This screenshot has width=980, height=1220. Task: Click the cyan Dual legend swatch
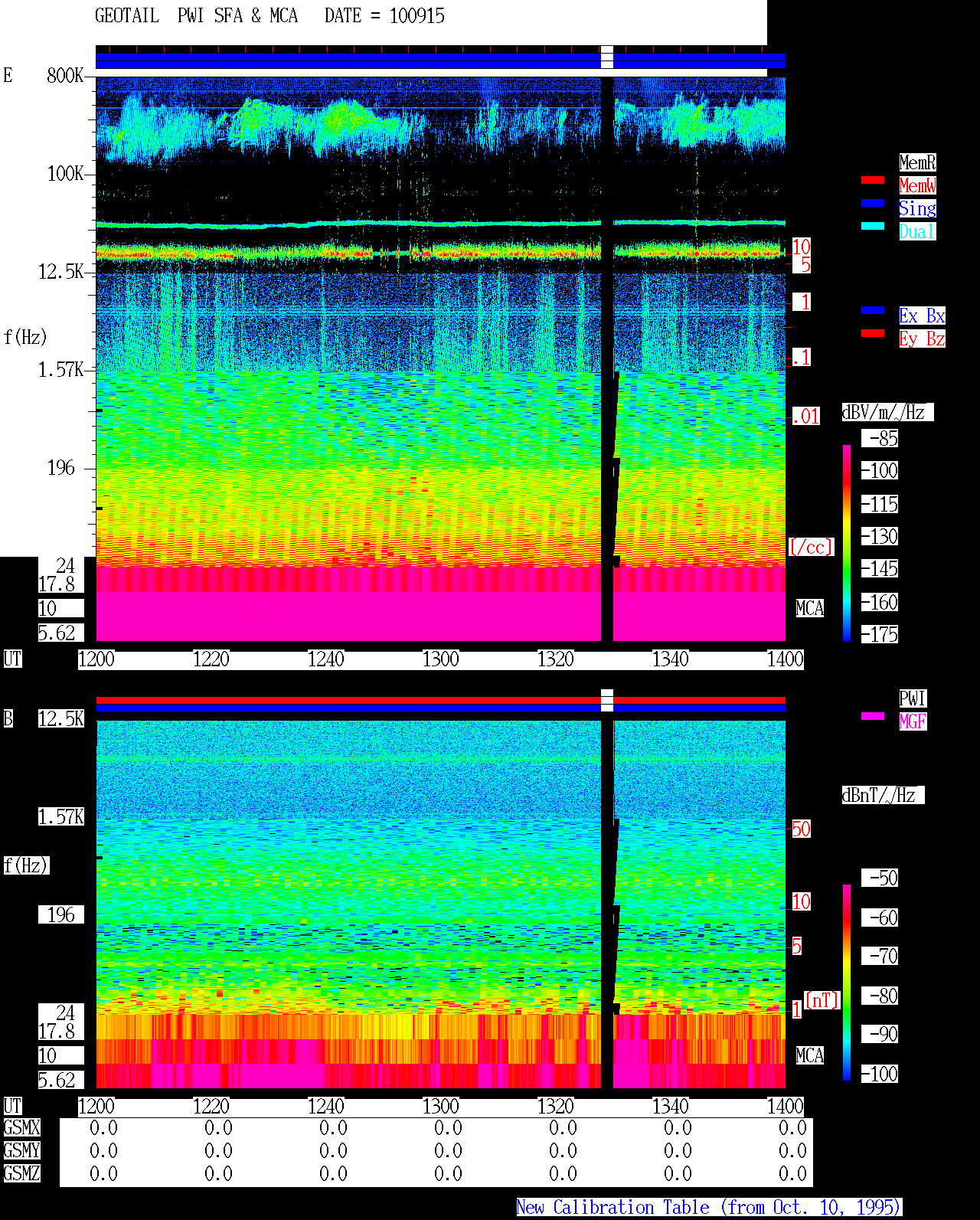[x=873, y=226]
